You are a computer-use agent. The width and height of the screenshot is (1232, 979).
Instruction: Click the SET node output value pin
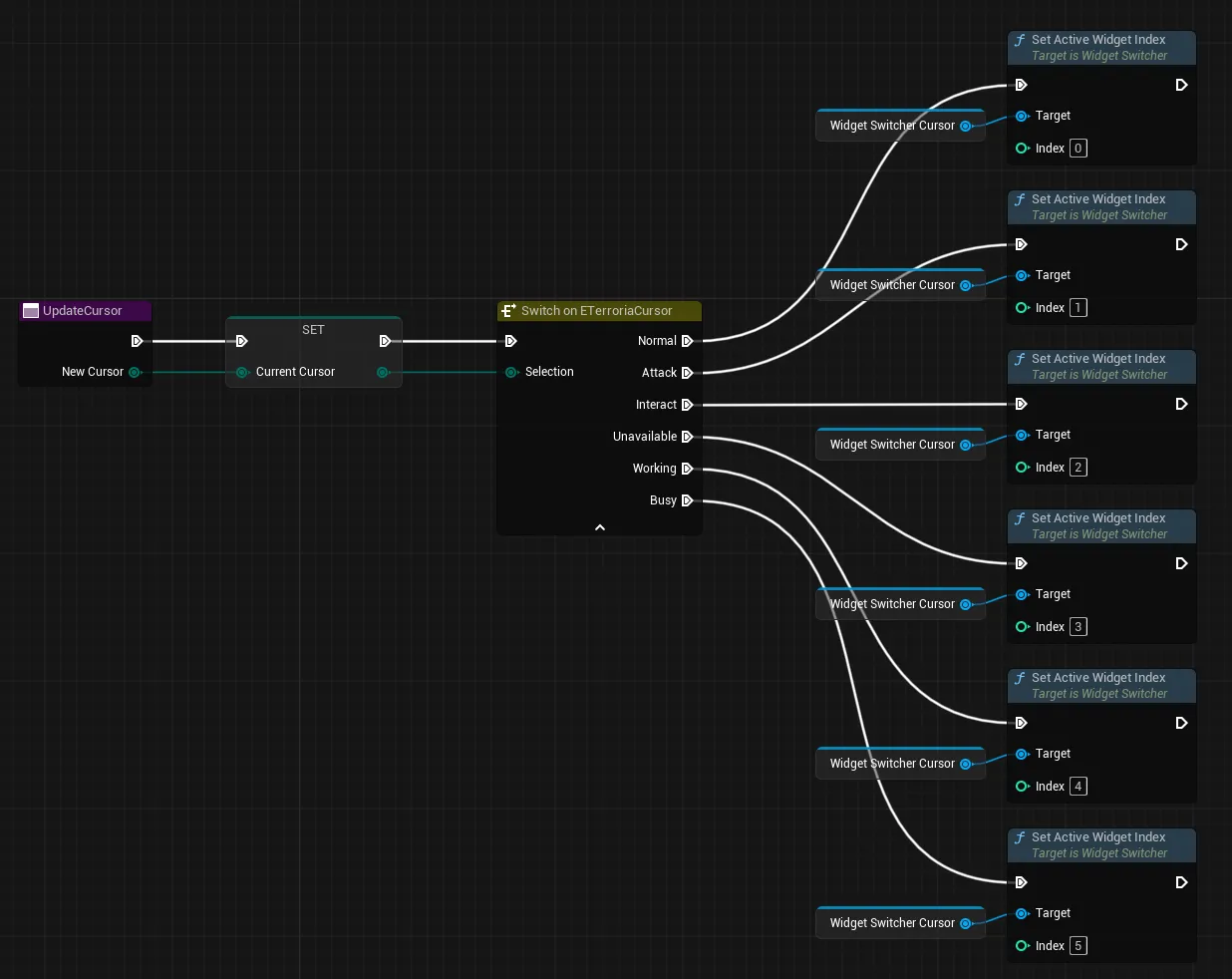pos(383,372)
